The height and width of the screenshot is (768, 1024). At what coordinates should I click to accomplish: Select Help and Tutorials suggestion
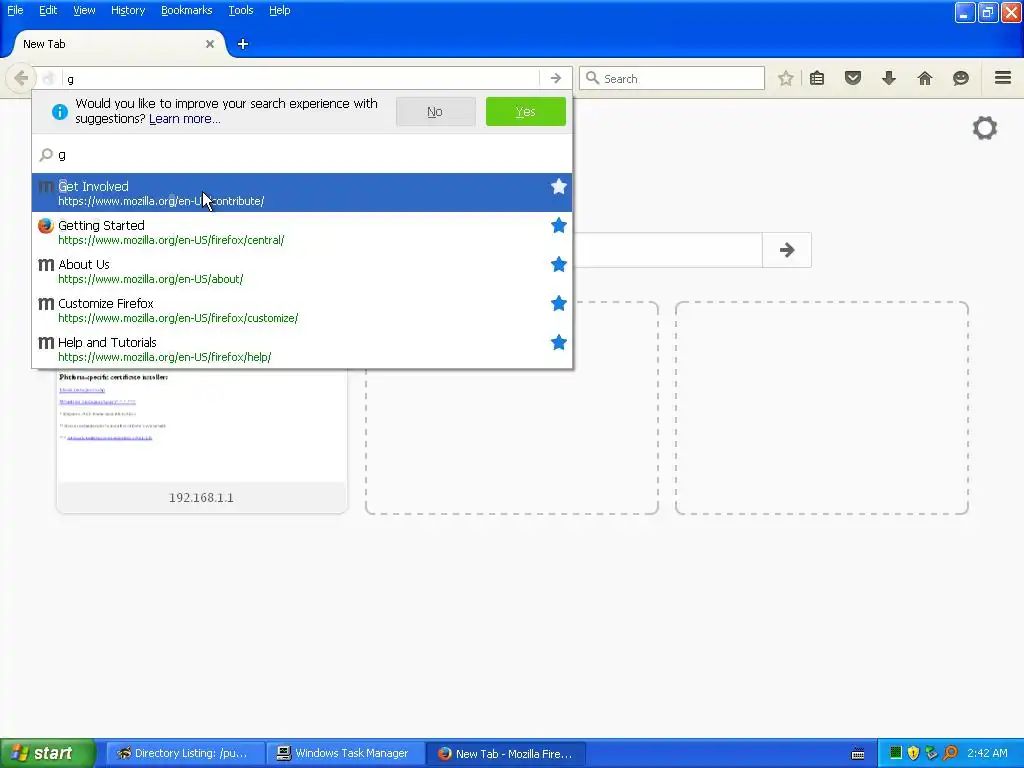pyautogui.click(x=302, y=349)
